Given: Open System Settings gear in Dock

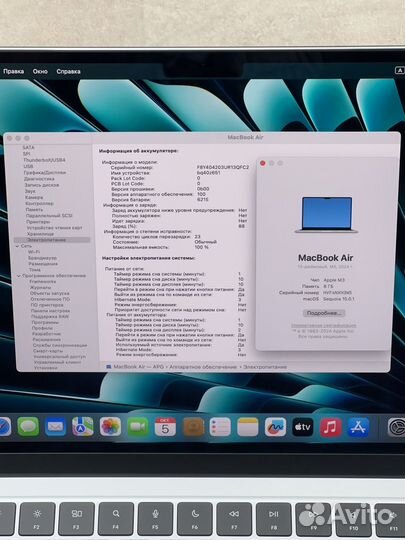Looking at the screenshot, I should [x=397, y=427].
